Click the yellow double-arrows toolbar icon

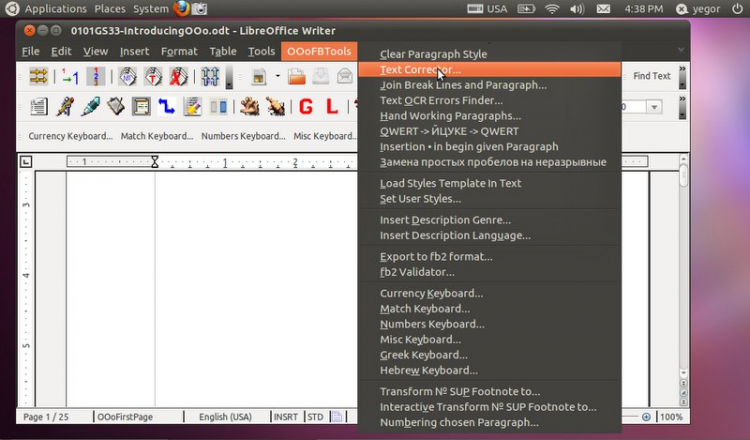(38, 77)
